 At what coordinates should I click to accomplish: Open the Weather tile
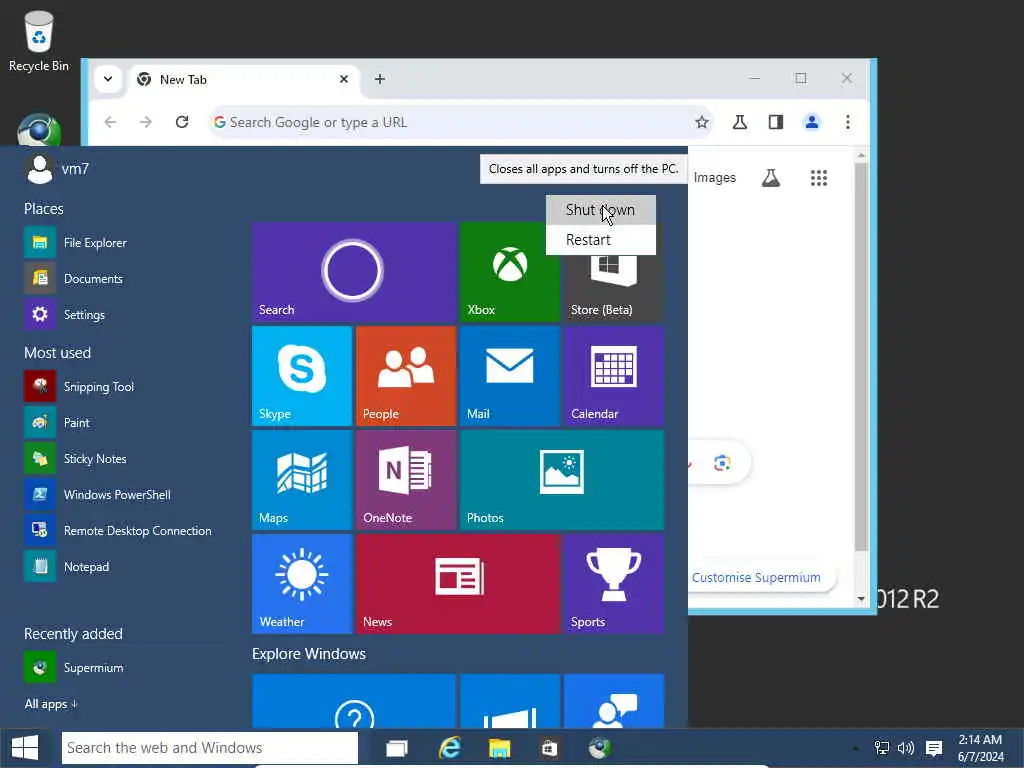point(302,584)
